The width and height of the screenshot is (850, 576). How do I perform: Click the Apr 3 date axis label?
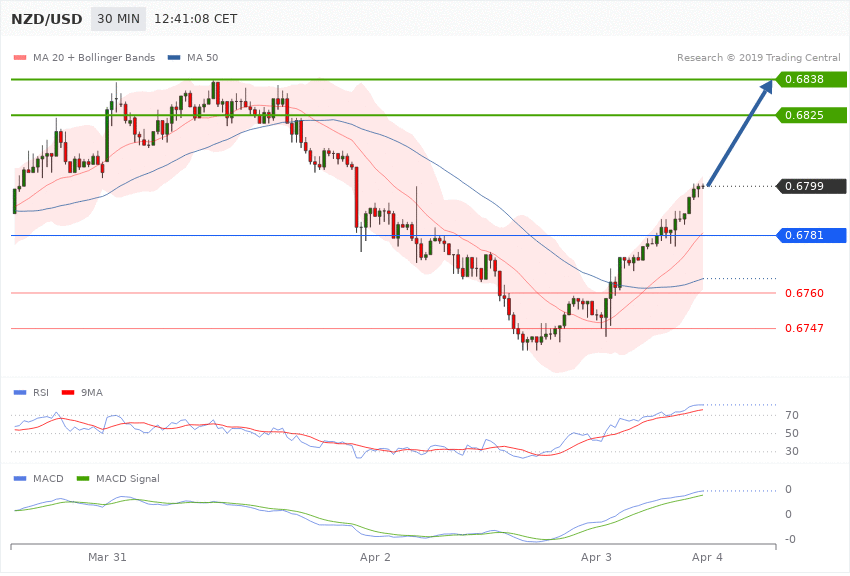(x=596, y=557)
